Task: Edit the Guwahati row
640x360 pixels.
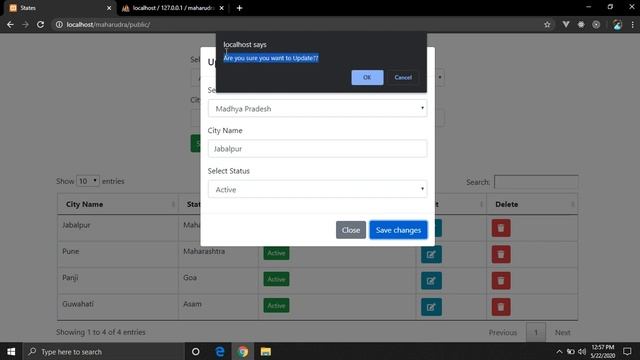Action: (431, 307)
